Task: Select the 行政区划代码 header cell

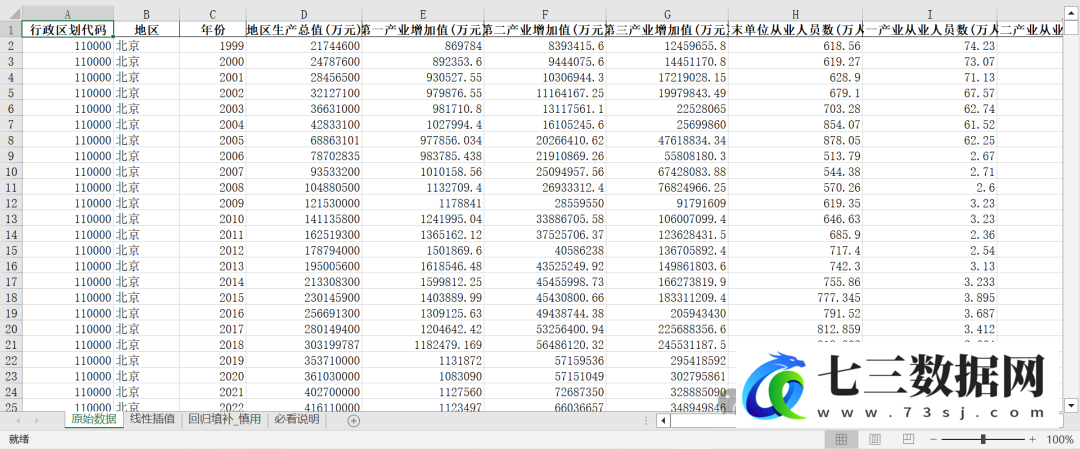Action: [x=68, y=30]
